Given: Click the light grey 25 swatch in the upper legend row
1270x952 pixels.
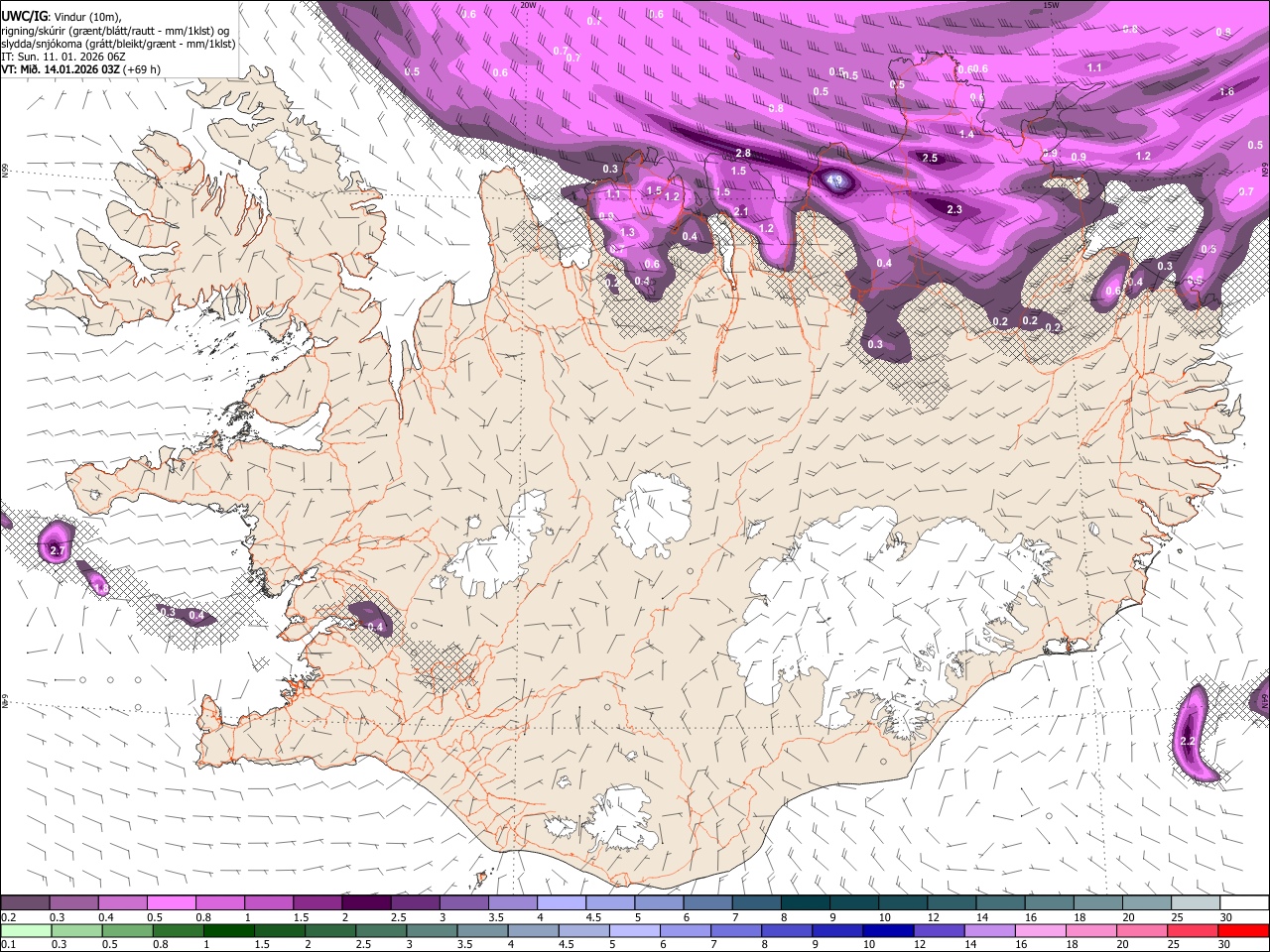Looking at the screenshot, I should tap(1196, 903).
